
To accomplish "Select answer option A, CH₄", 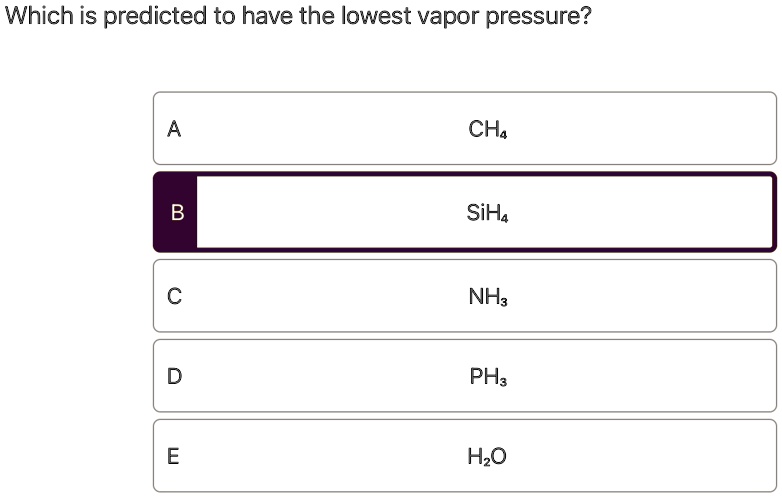I will pyautogui.click(x=465, y=128).
